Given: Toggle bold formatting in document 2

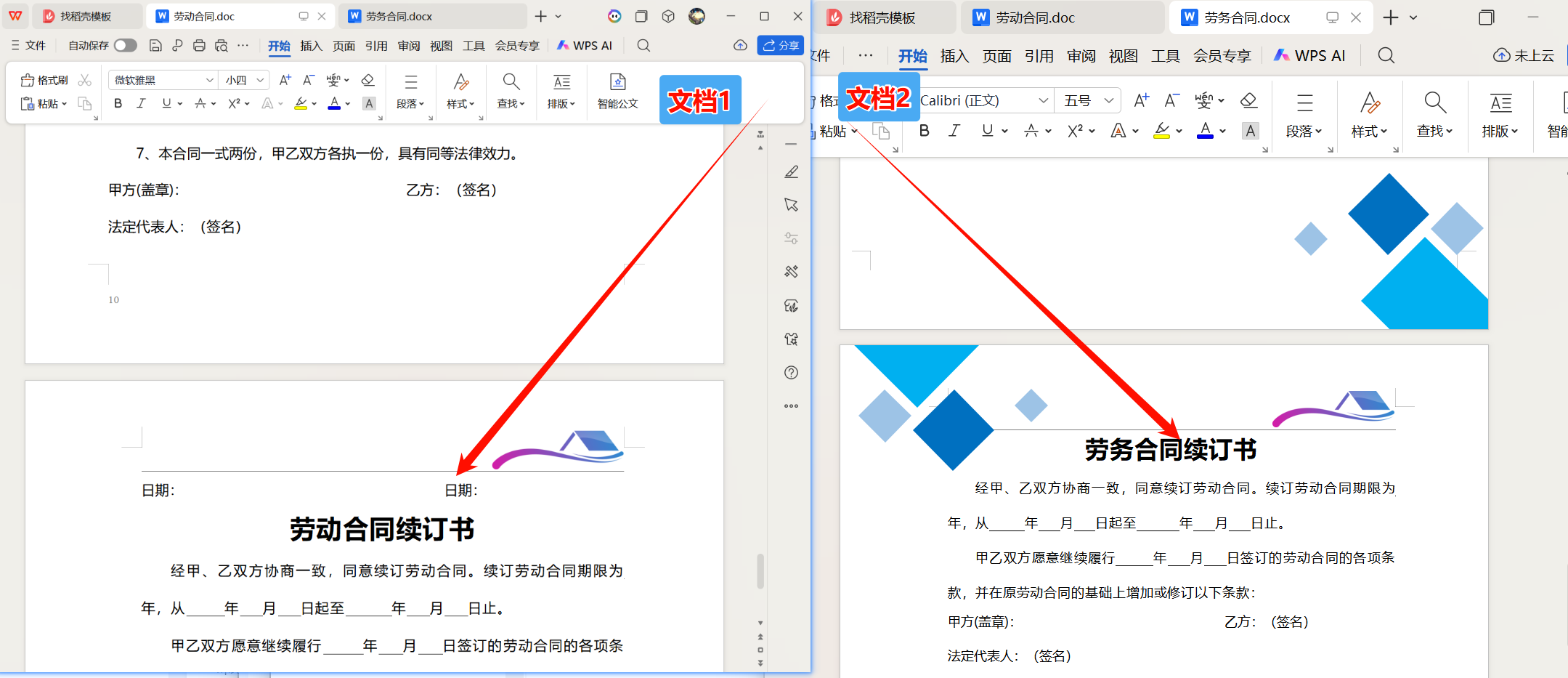Looking at the screenshot, I should [924, 131].
